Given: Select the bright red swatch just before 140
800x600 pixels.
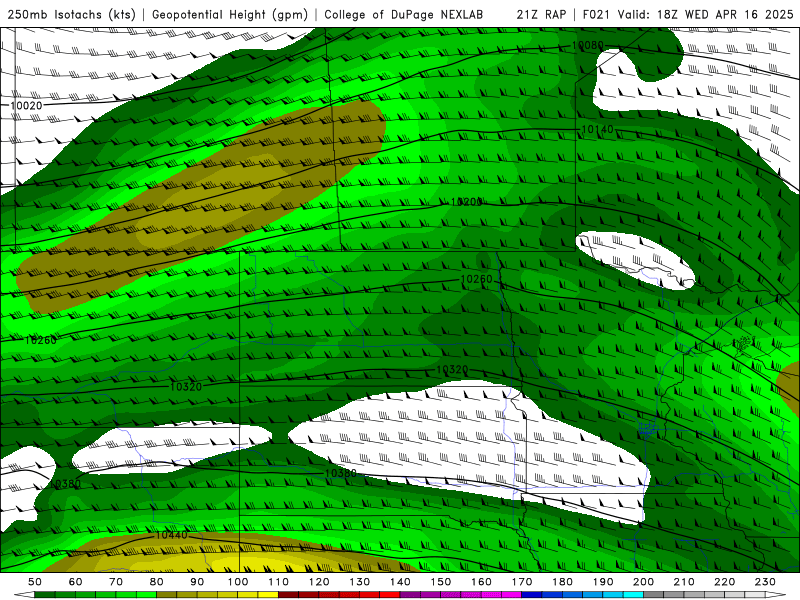Looking at the screenshot, I should (x=390, y=594).
